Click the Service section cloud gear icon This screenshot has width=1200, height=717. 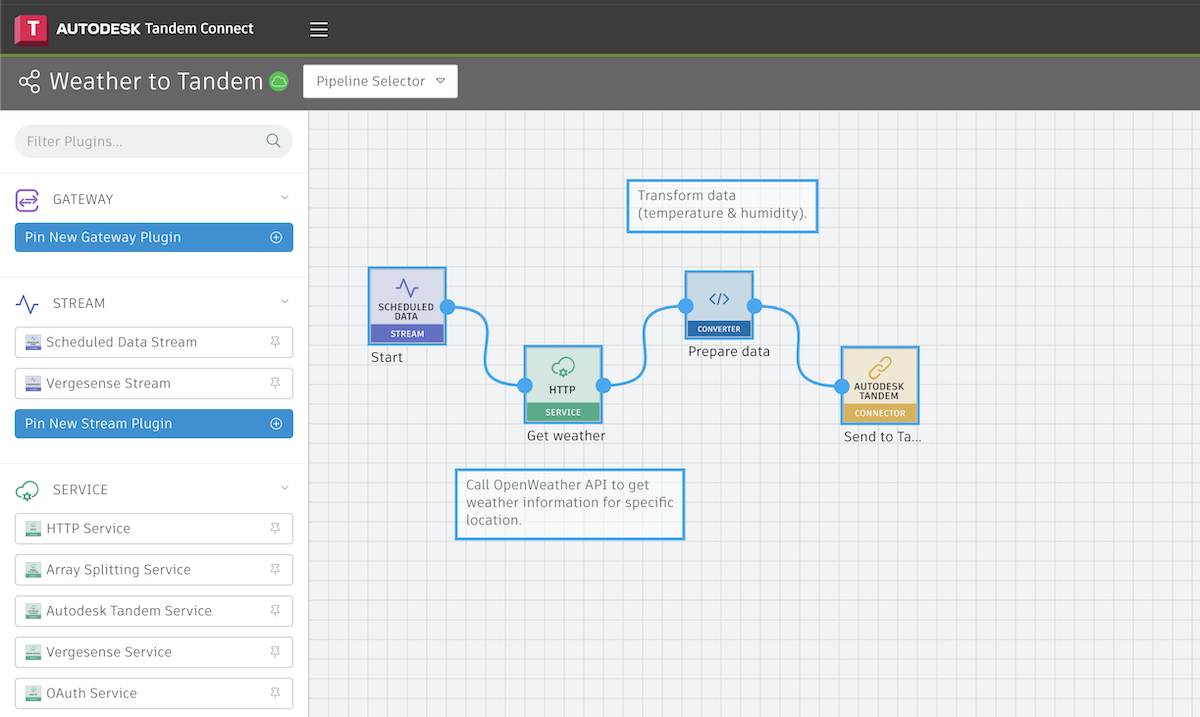pyautogui.click(x=27, y=490)
